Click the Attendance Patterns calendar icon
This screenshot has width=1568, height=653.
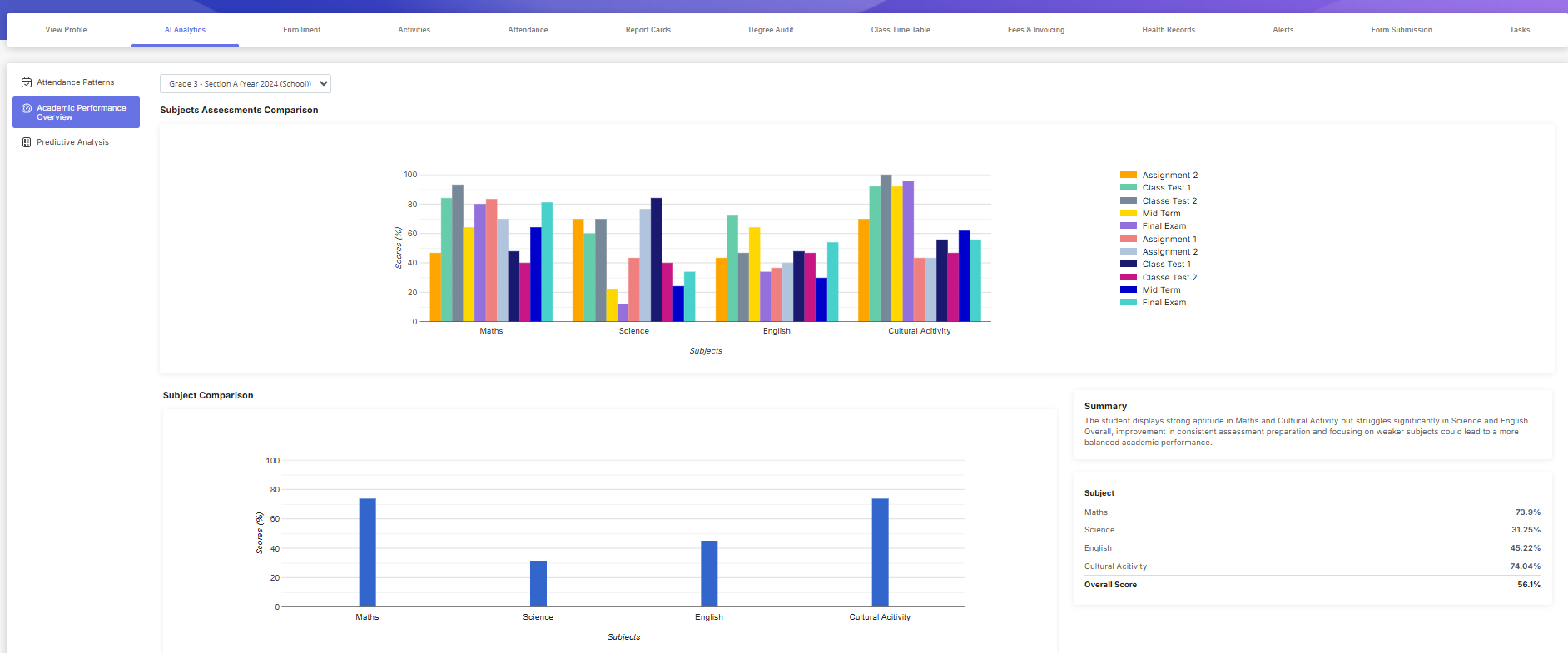click(x=27, y=82)
